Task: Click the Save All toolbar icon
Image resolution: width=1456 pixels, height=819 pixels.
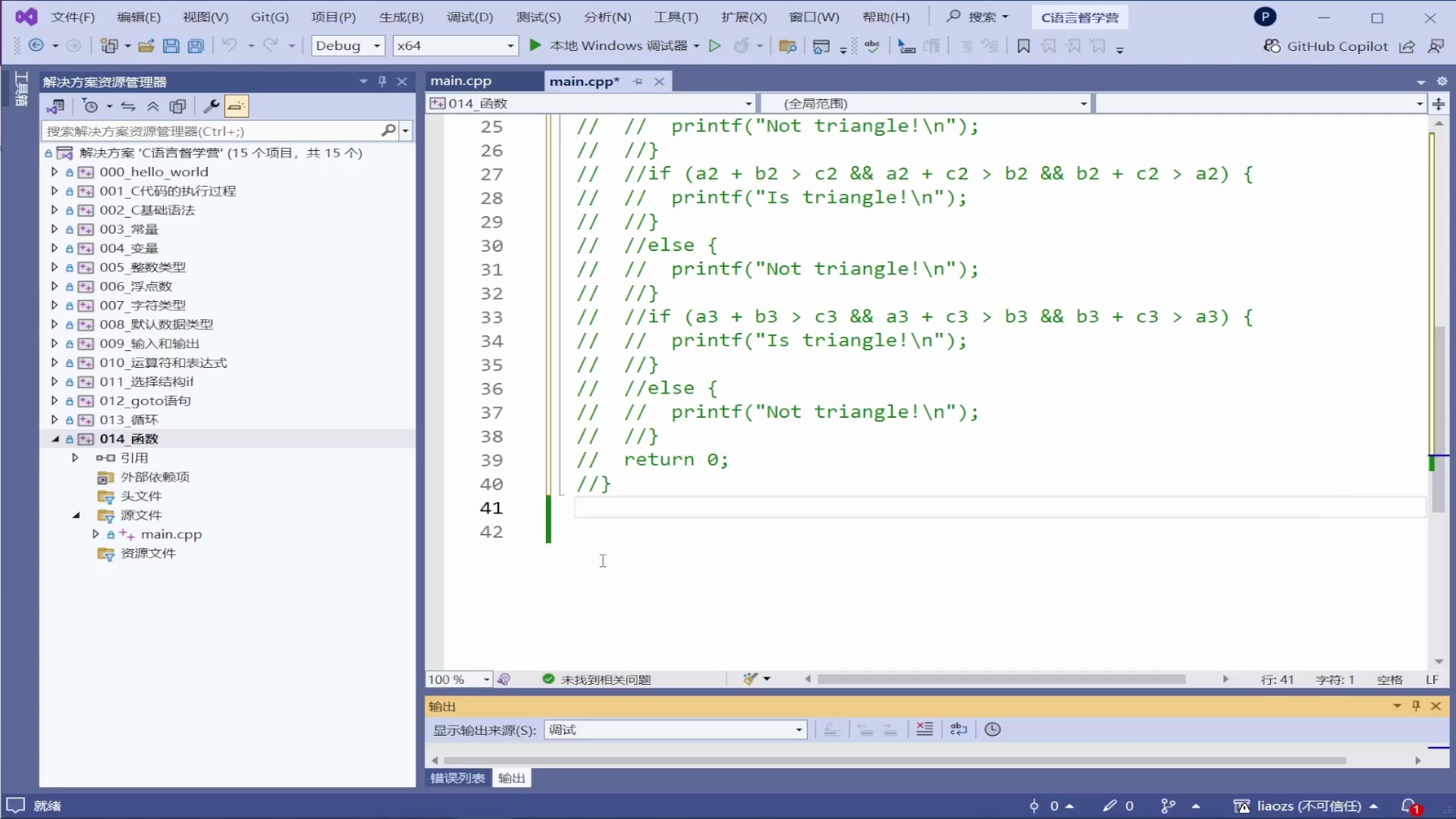Action: 196,46
